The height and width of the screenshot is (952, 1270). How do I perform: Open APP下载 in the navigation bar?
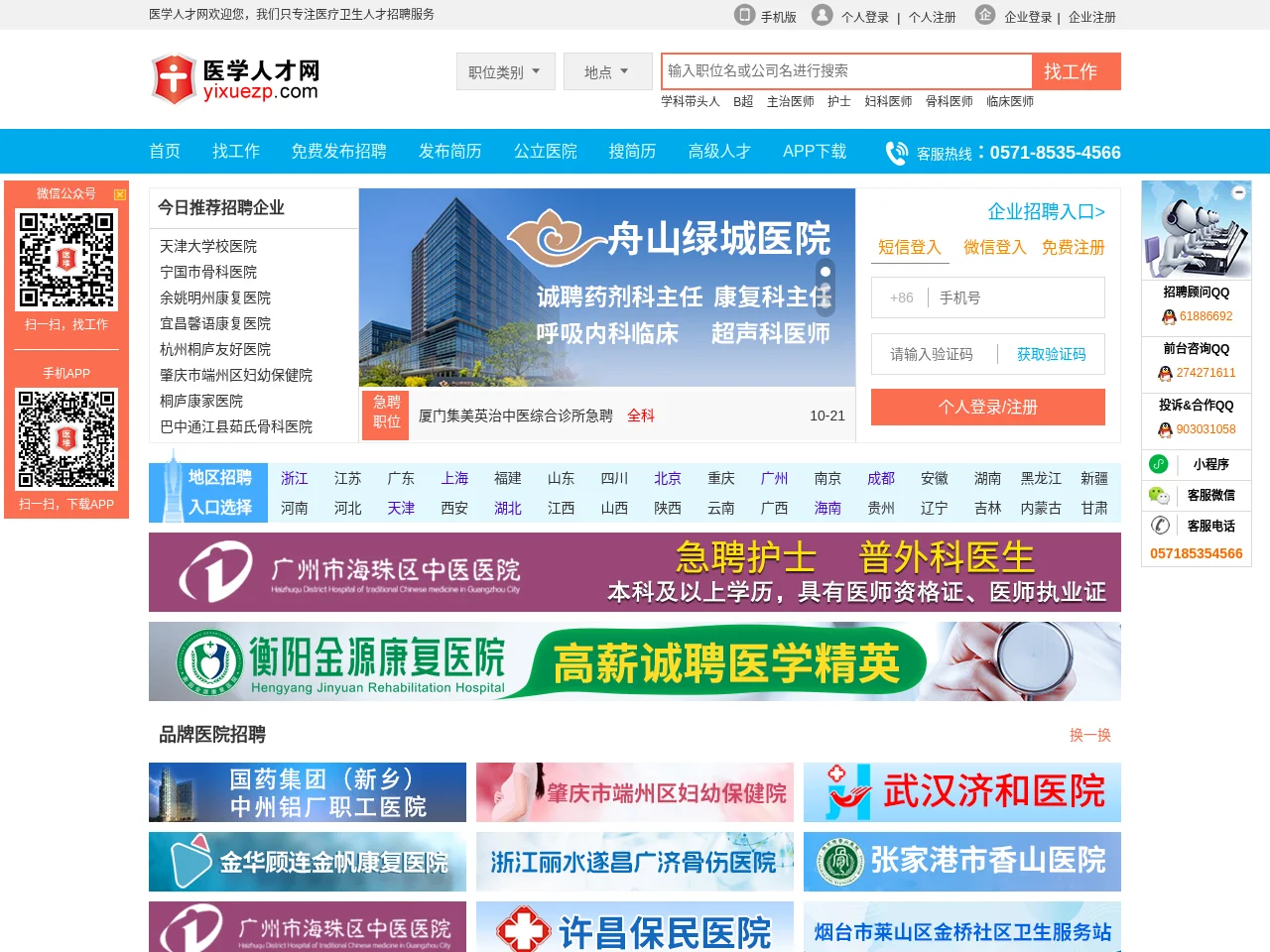[815, 152]
